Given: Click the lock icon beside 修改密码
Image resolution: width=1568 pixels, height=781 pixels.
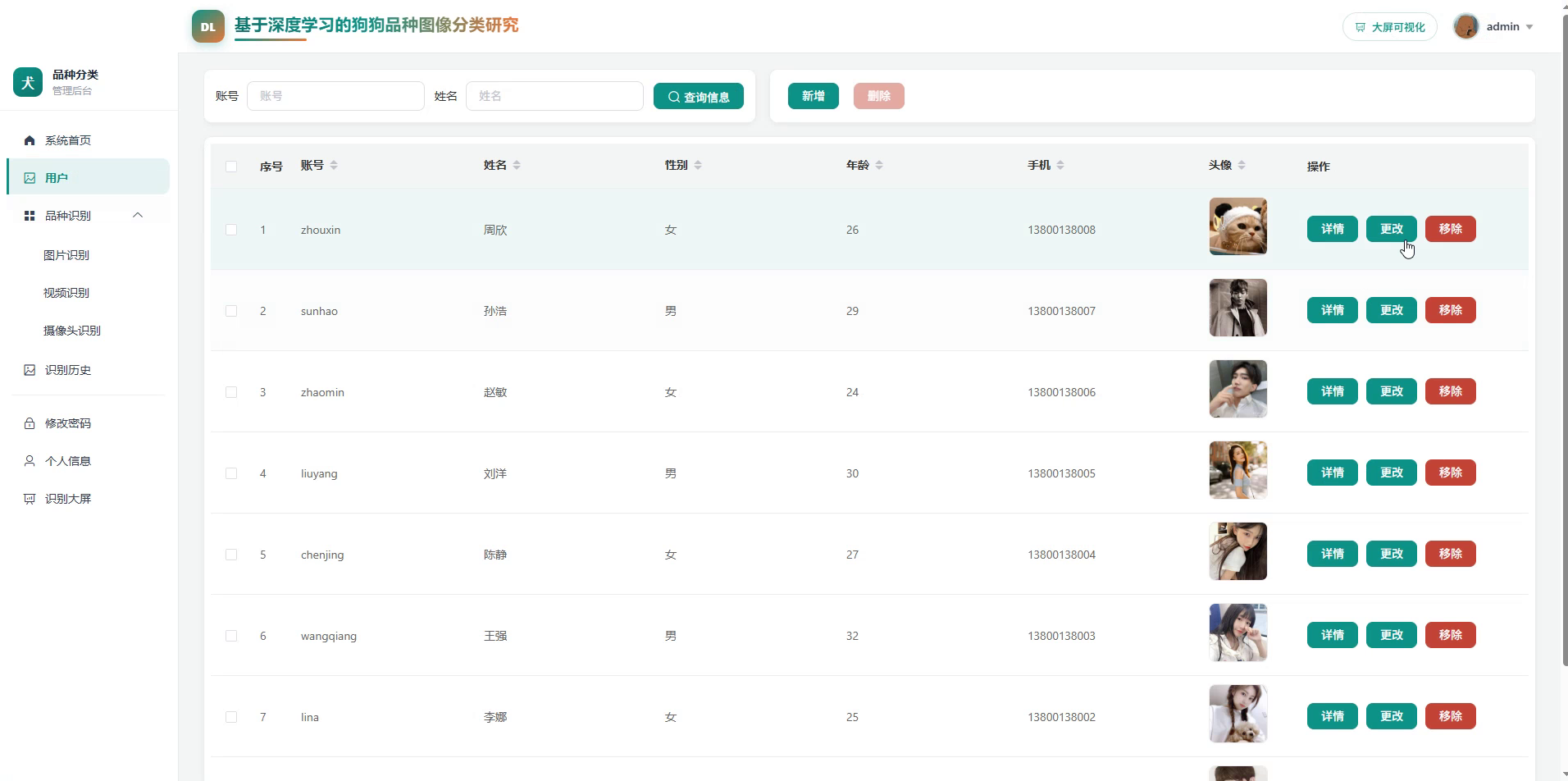Looking at the screenshot, I should 30,423.
